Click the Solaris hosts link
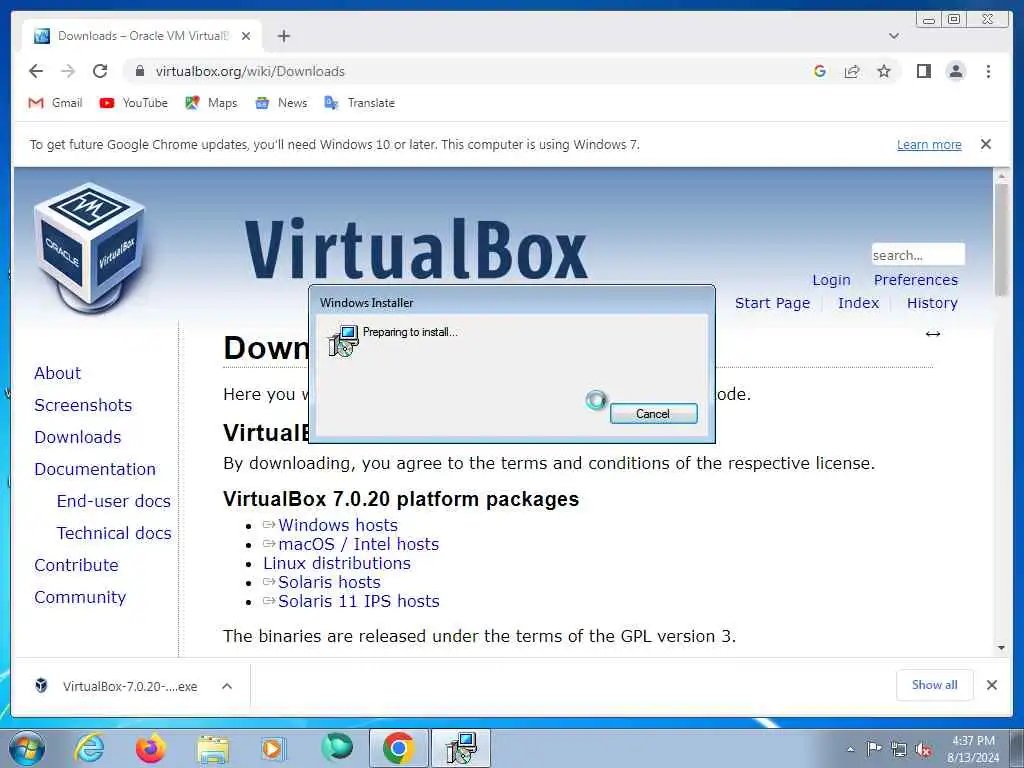The height and width of the screenshot is (768, 1024). (x=329, y=582)
